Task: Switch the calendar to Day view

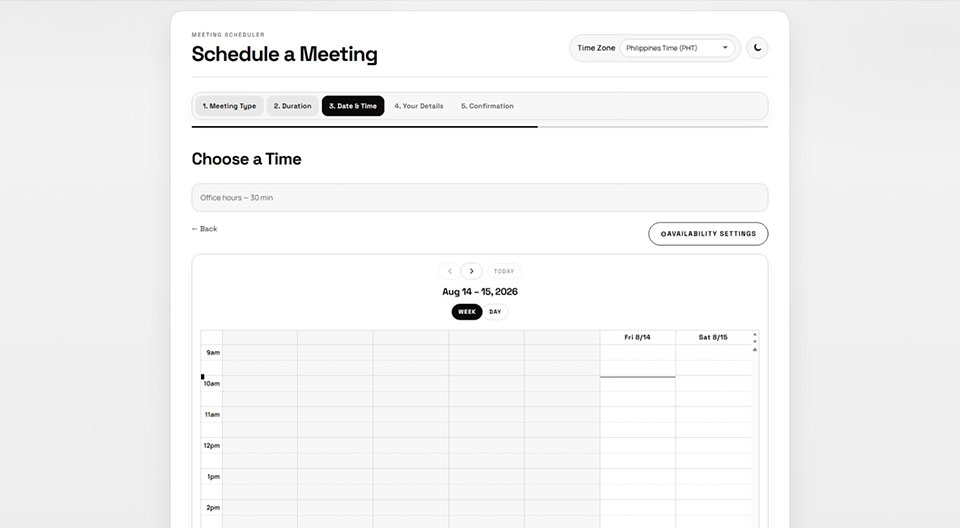Action: click(495, 312)
